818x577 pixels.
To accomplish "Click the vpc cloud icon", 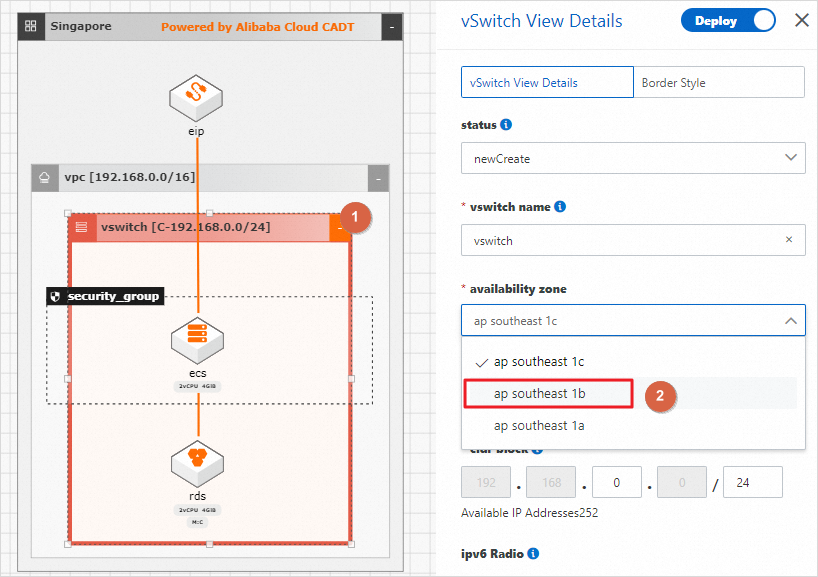I will coord(44,177).
